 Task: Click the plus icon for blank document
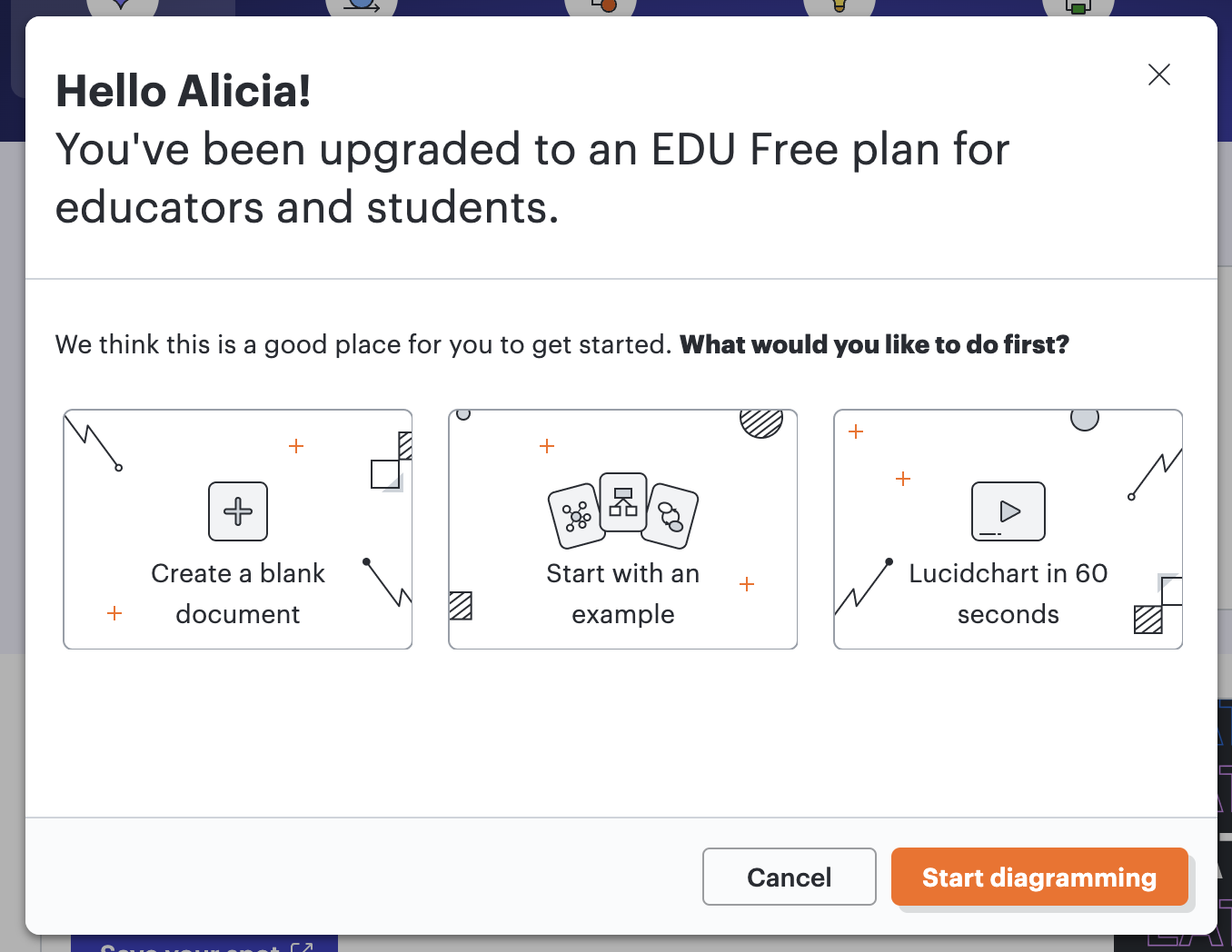(x=238, y=511)
